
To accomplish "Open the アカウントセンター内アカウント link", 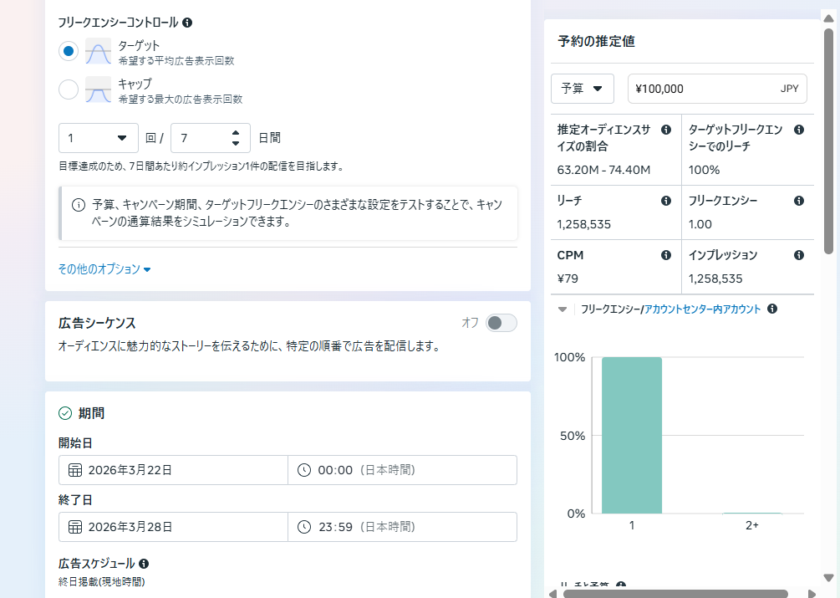I will click(702, 310).
